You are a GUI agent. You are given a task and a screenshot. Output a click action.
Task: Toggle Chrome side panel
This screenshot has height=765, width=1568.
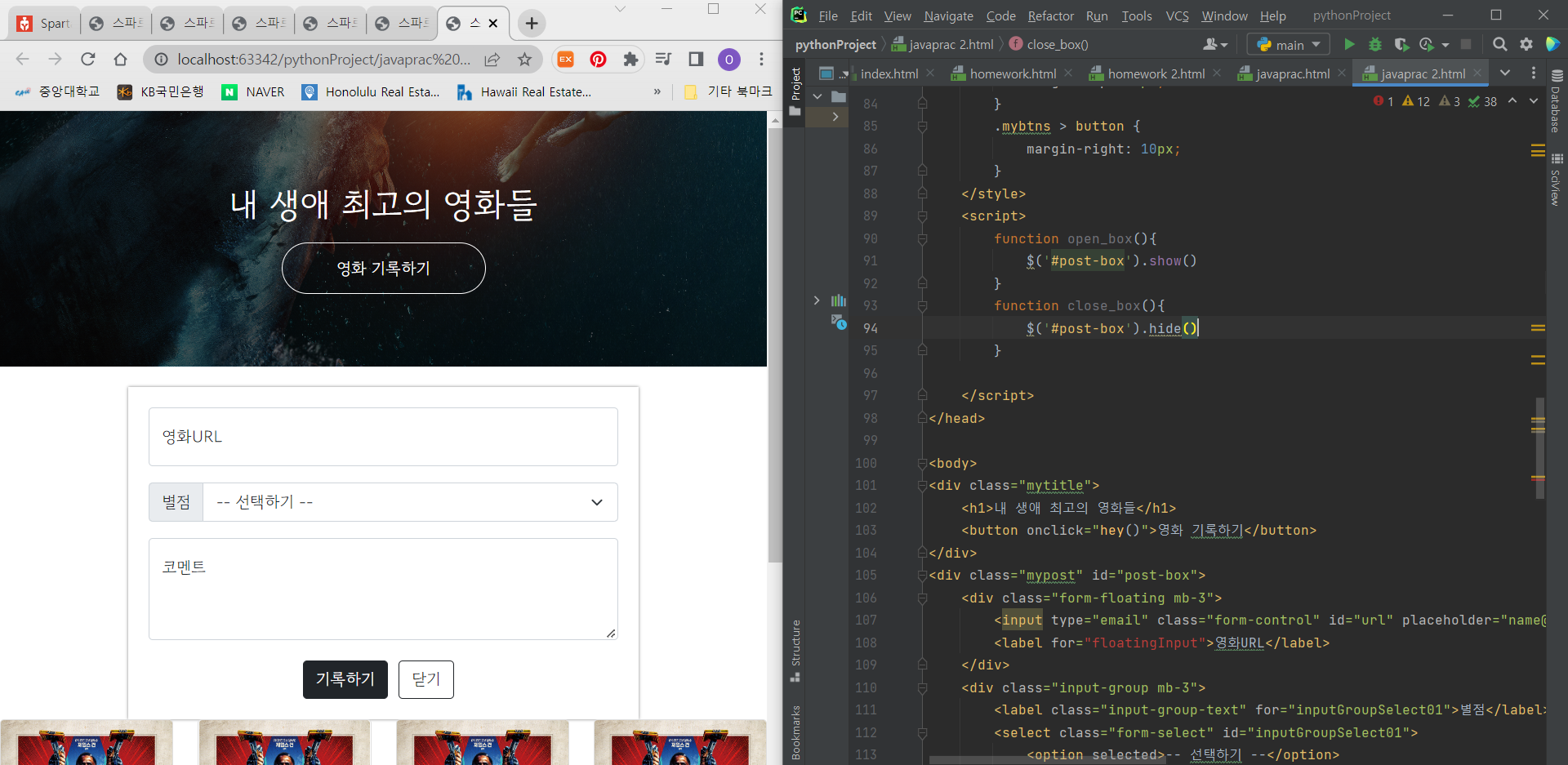[696, 59]
